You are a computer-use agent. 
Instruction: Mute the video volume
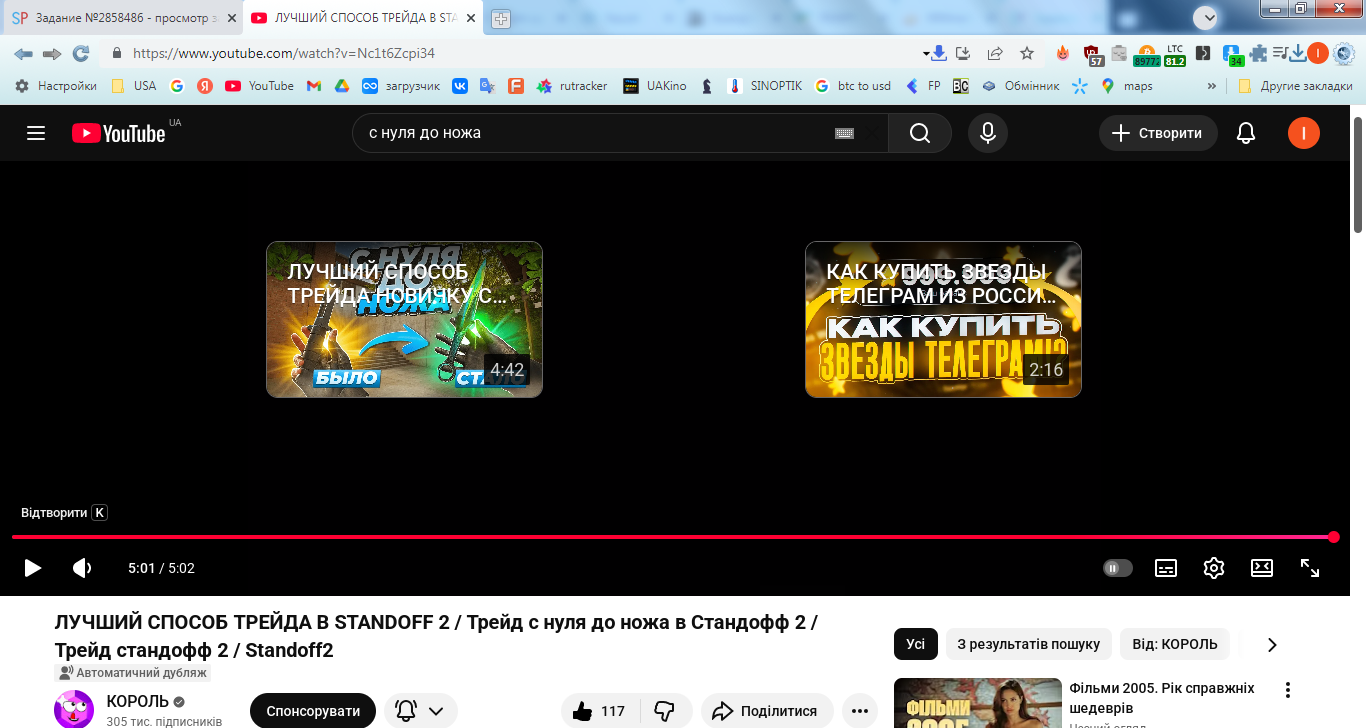82,568
